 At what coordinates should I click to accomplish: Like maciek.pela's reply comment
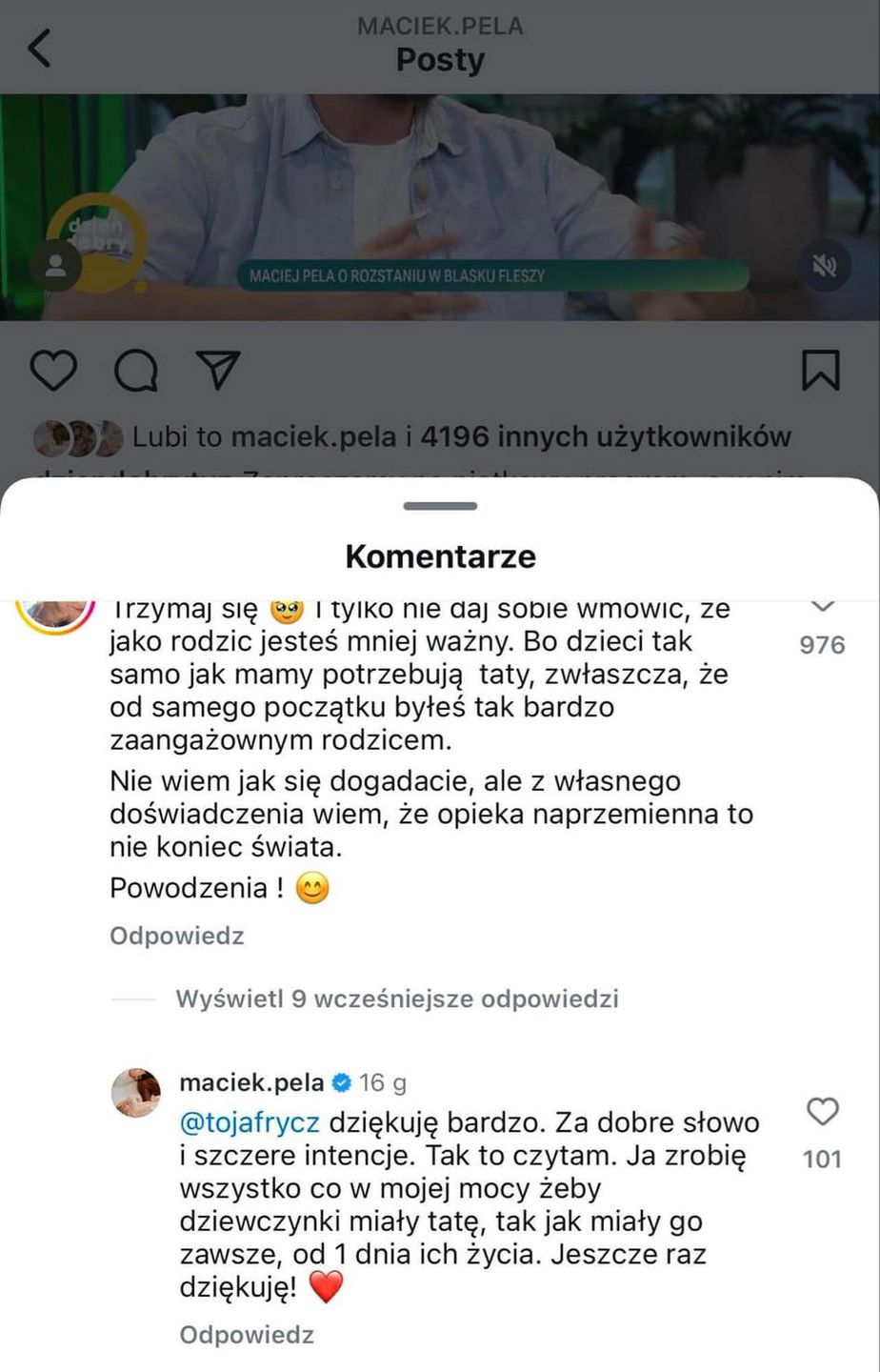click(822, 1112)
